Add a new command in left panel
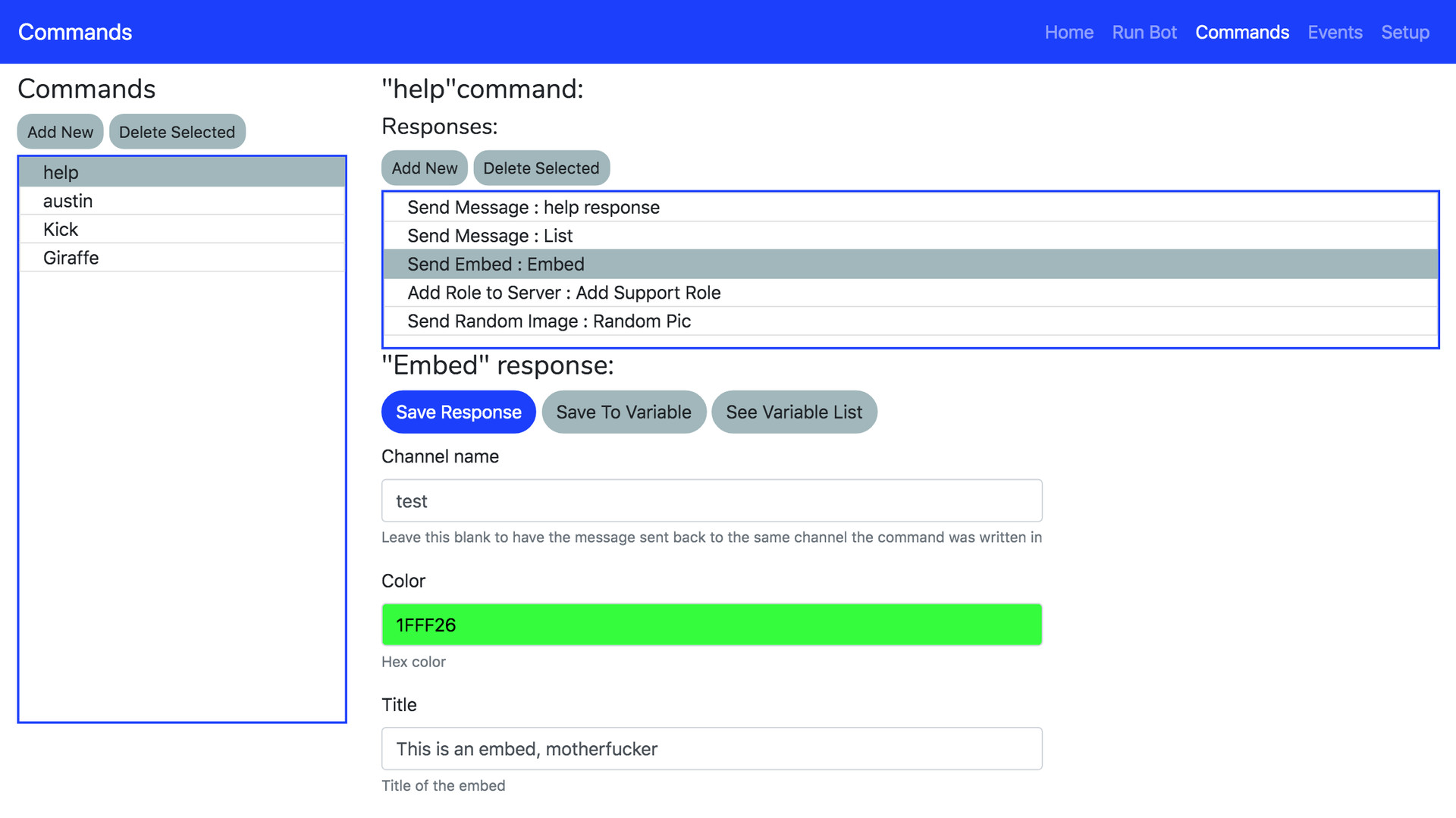 pos(60,132)
